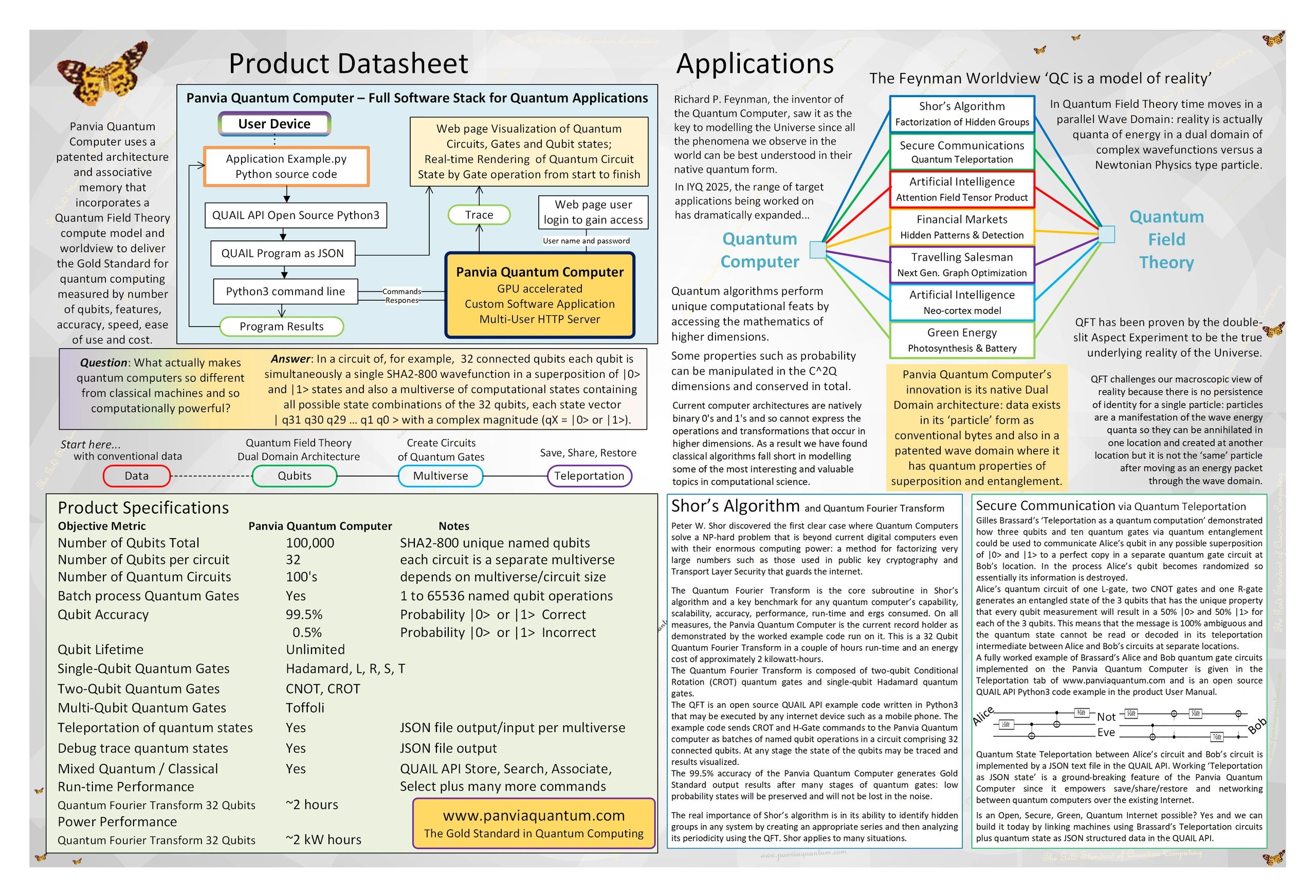This screenshot has height=896, width=1316.
Task: Click the Web page user login box
Action: click(593, 212)
